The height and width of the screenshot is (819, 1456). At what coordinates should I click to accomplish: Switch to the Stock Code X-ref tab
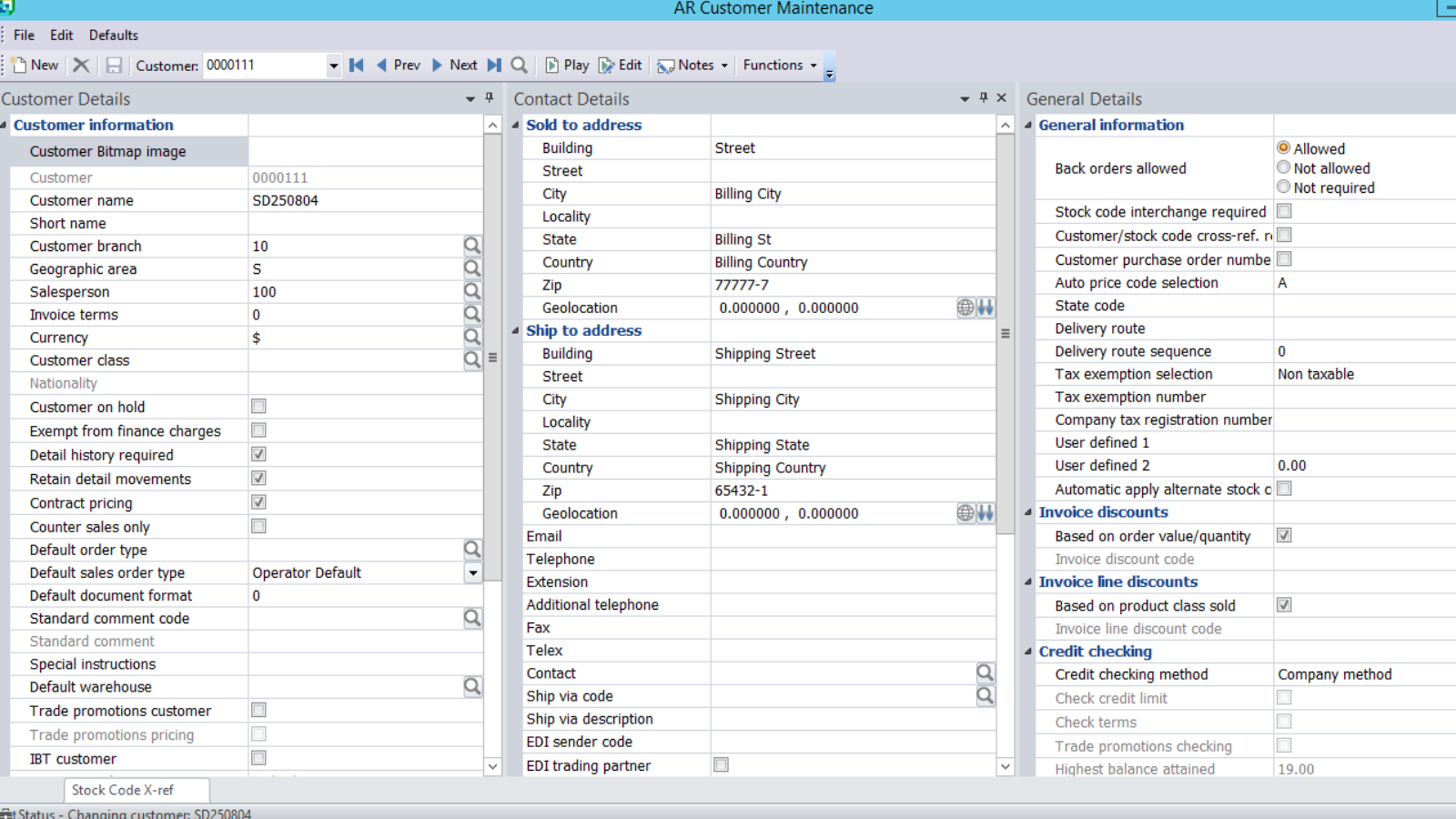click(x=123, y=790)
